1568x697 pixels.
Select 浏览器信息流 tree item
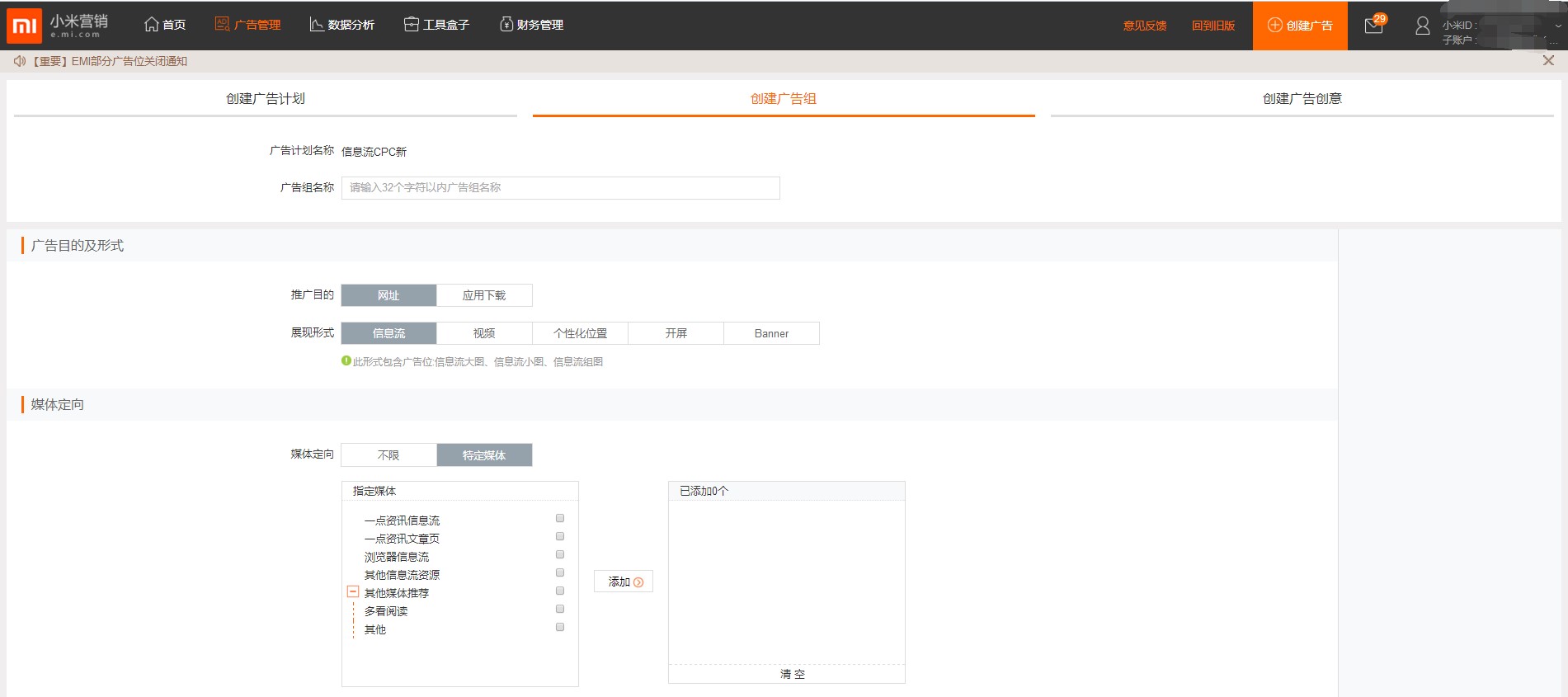tap(397, 557)
